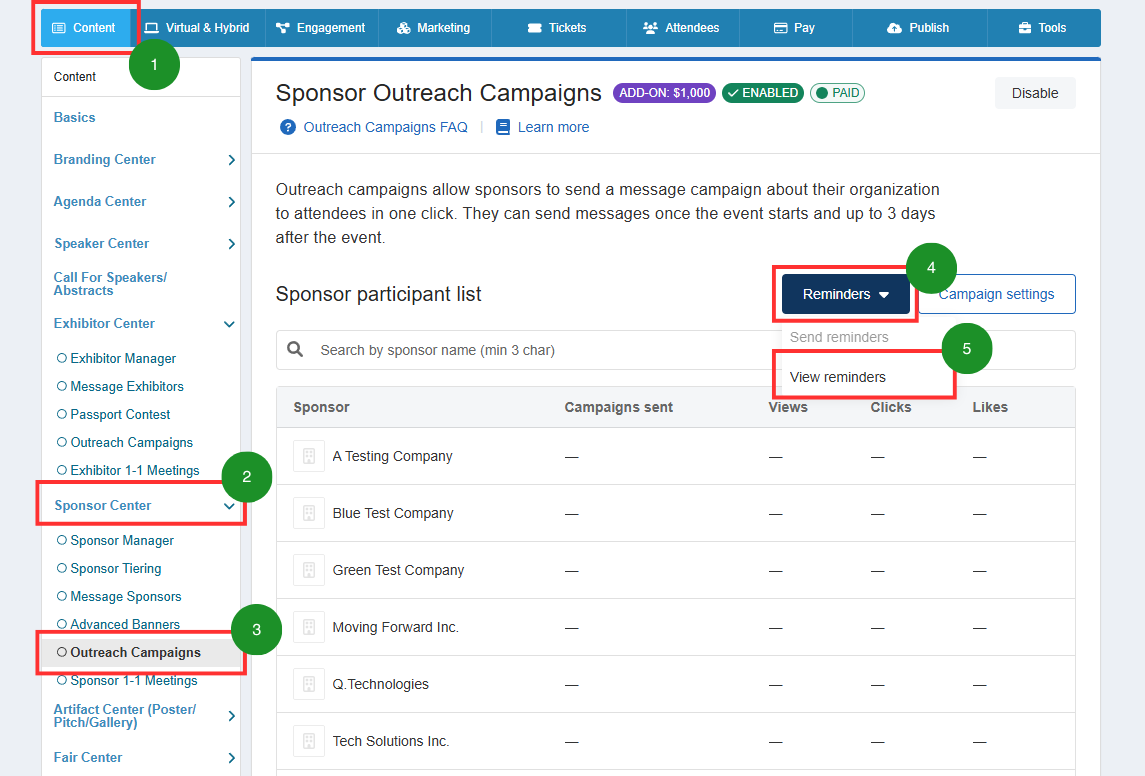Image resolution: width=1145 pixels, height=776 pixels.
Task: Select the Tools icon
Action: [1027, 28]
